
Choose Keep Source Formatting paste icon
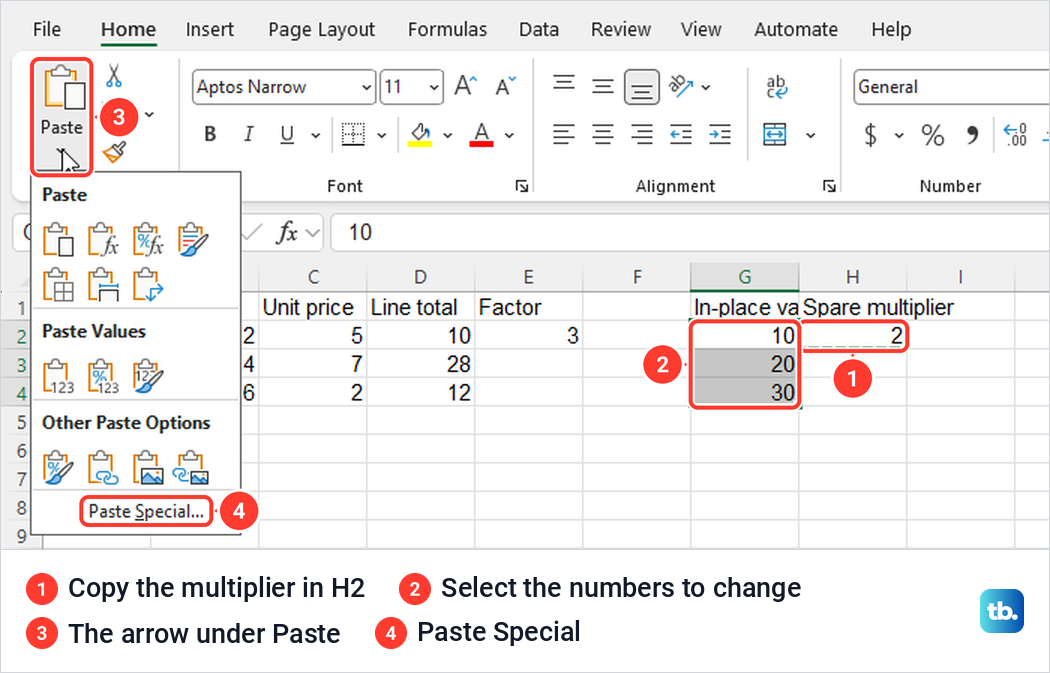pos(193,240)
